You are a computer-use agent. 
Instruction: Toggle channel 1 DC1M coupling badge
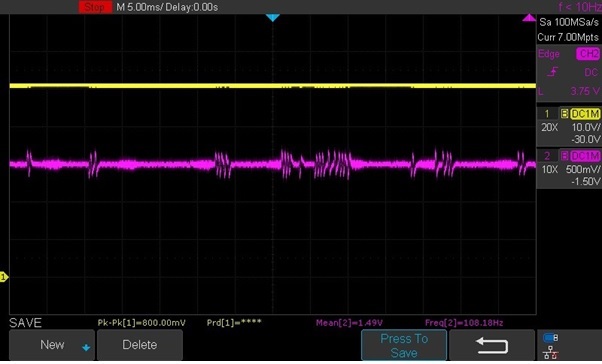pos(585,114)
